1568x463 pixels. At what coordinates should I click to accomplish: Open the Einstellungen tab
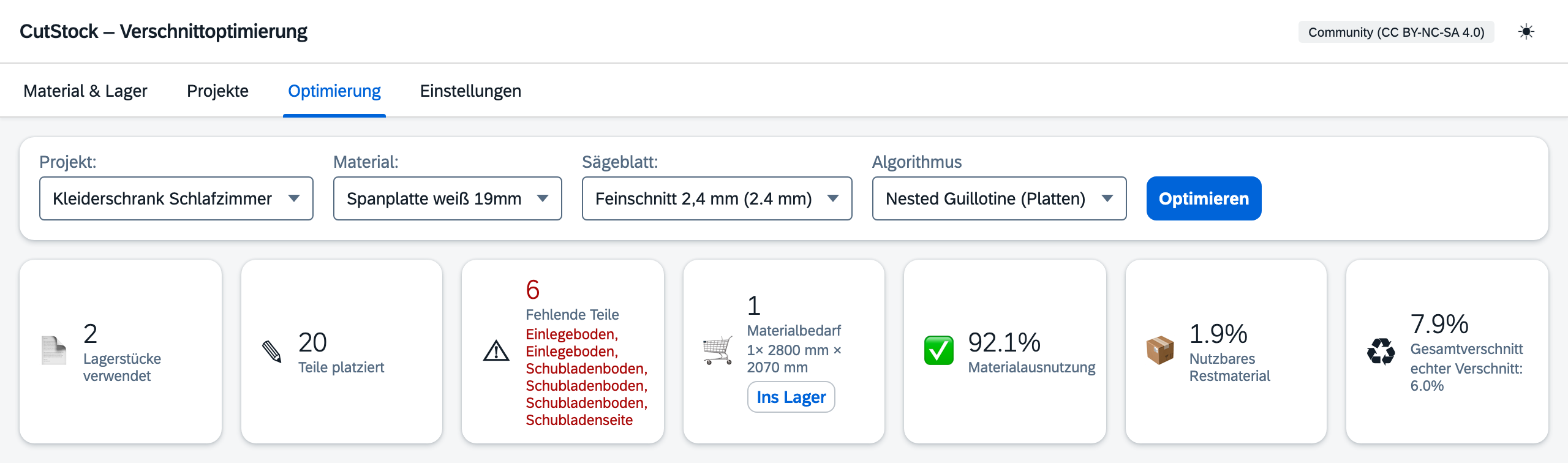[x=470, y=91]
